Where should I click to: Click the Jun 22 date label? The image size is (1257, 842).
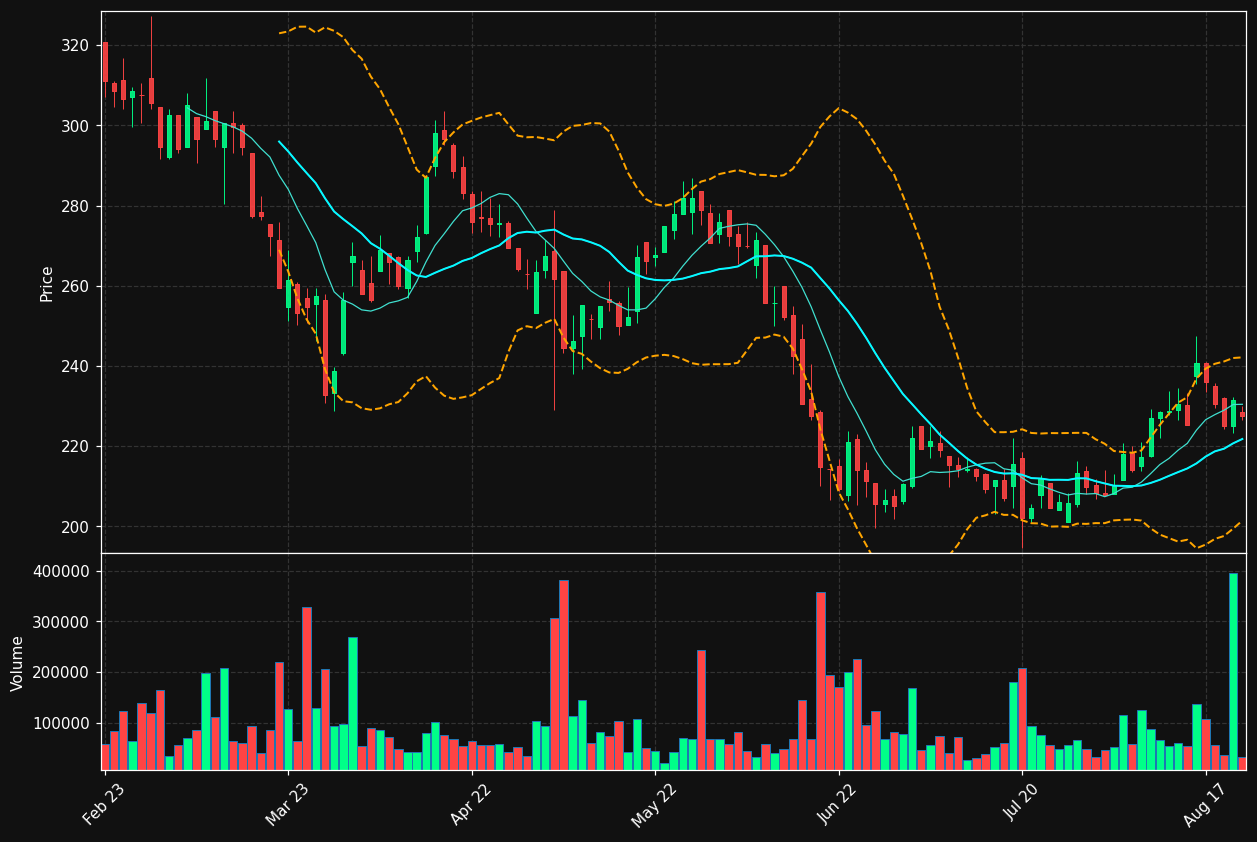tap(838, 803)
